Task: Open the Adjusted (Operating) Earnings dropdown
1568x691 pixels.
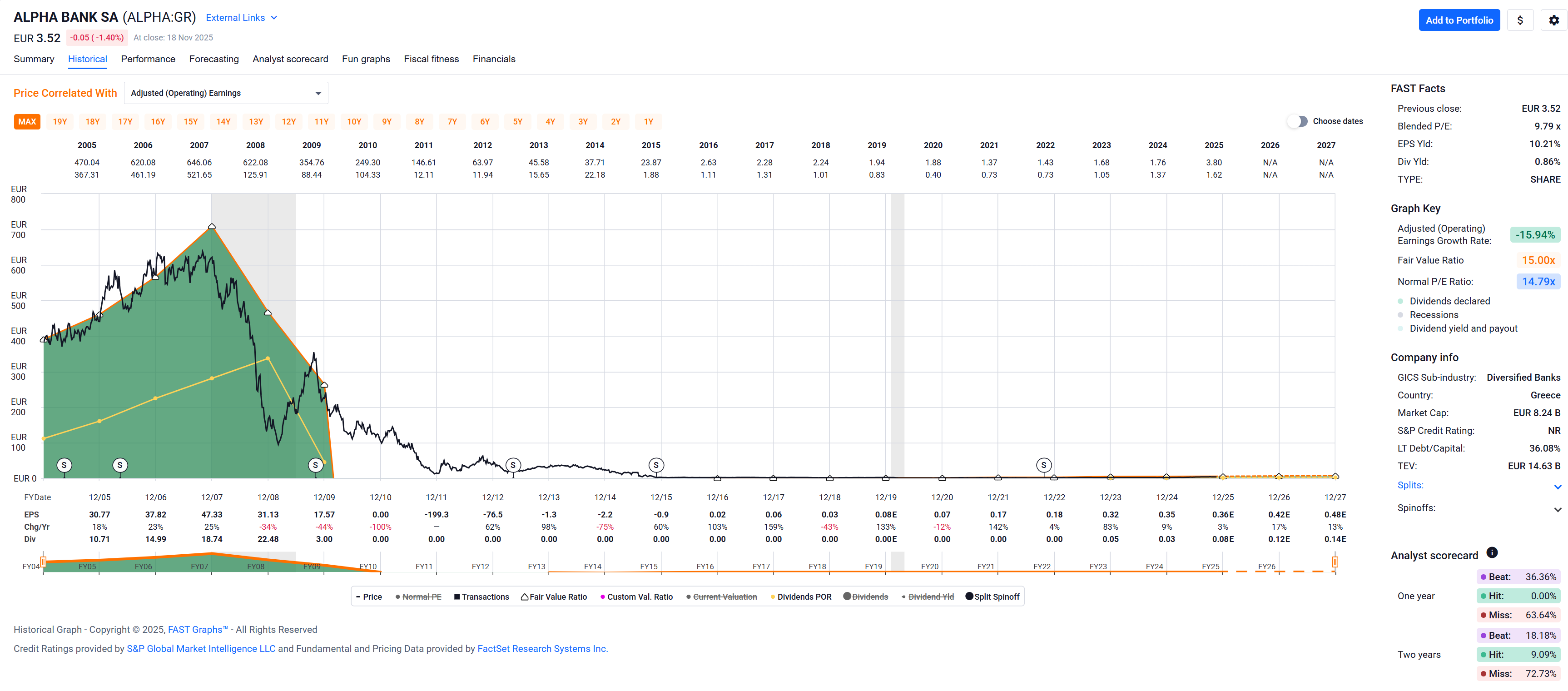Action: point(226,93)
